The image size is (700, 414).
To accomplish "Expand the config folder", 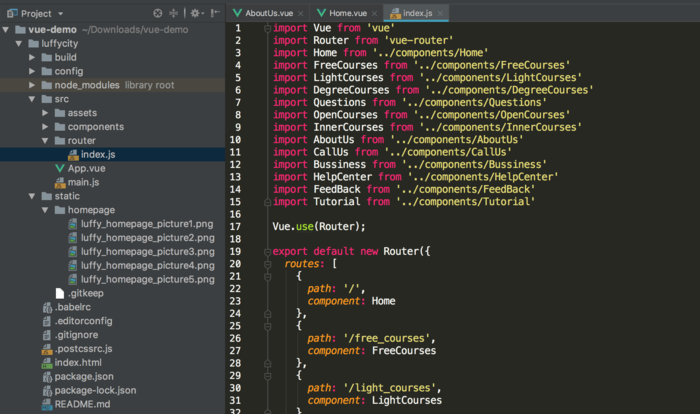I will pyautogui.click(x=32, y=71).
